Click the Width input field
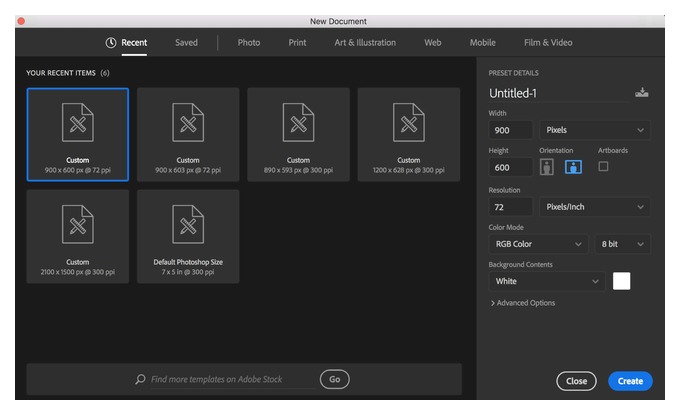Viewport: 680px width, 415px height. (510, 130)
